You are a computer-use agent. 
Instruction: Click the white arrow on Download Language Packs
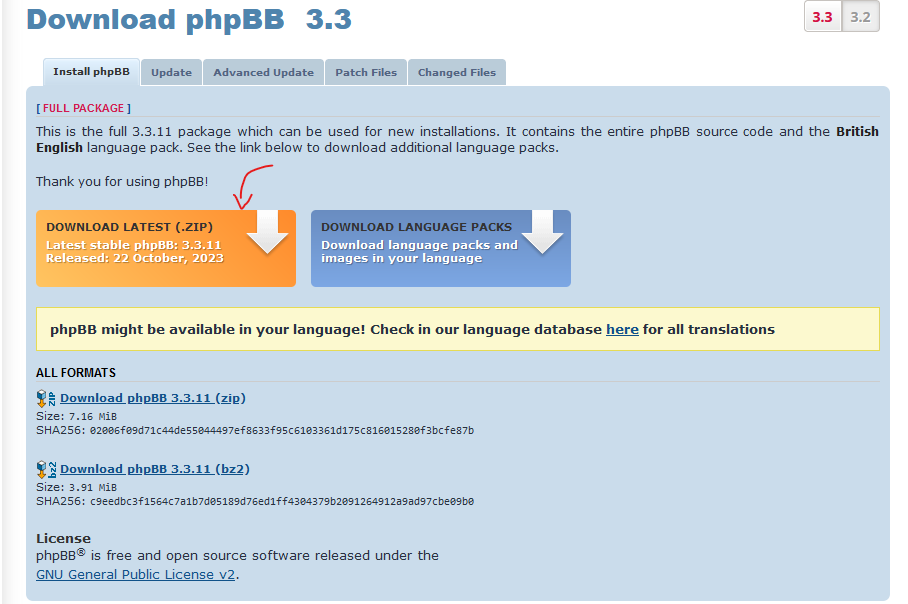543,232
